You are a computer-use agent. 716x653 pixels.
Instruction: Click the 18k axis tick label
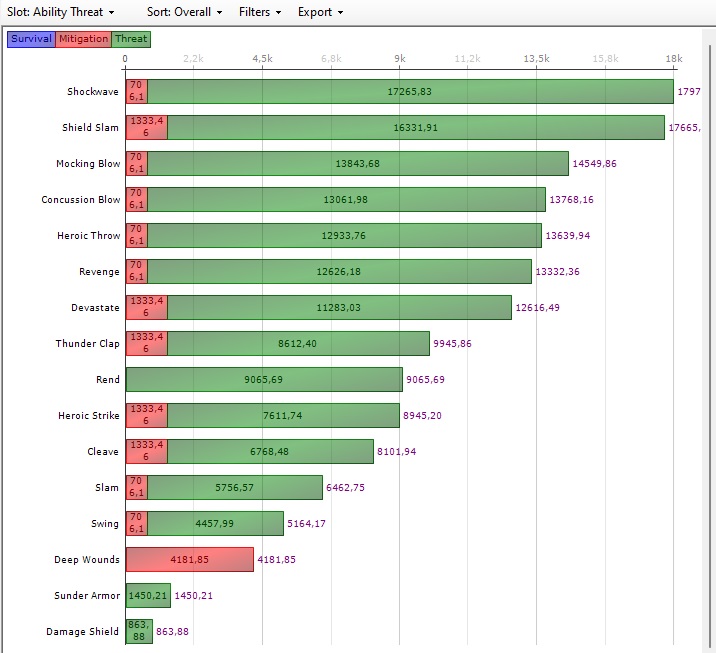click(x=674, y=58)
